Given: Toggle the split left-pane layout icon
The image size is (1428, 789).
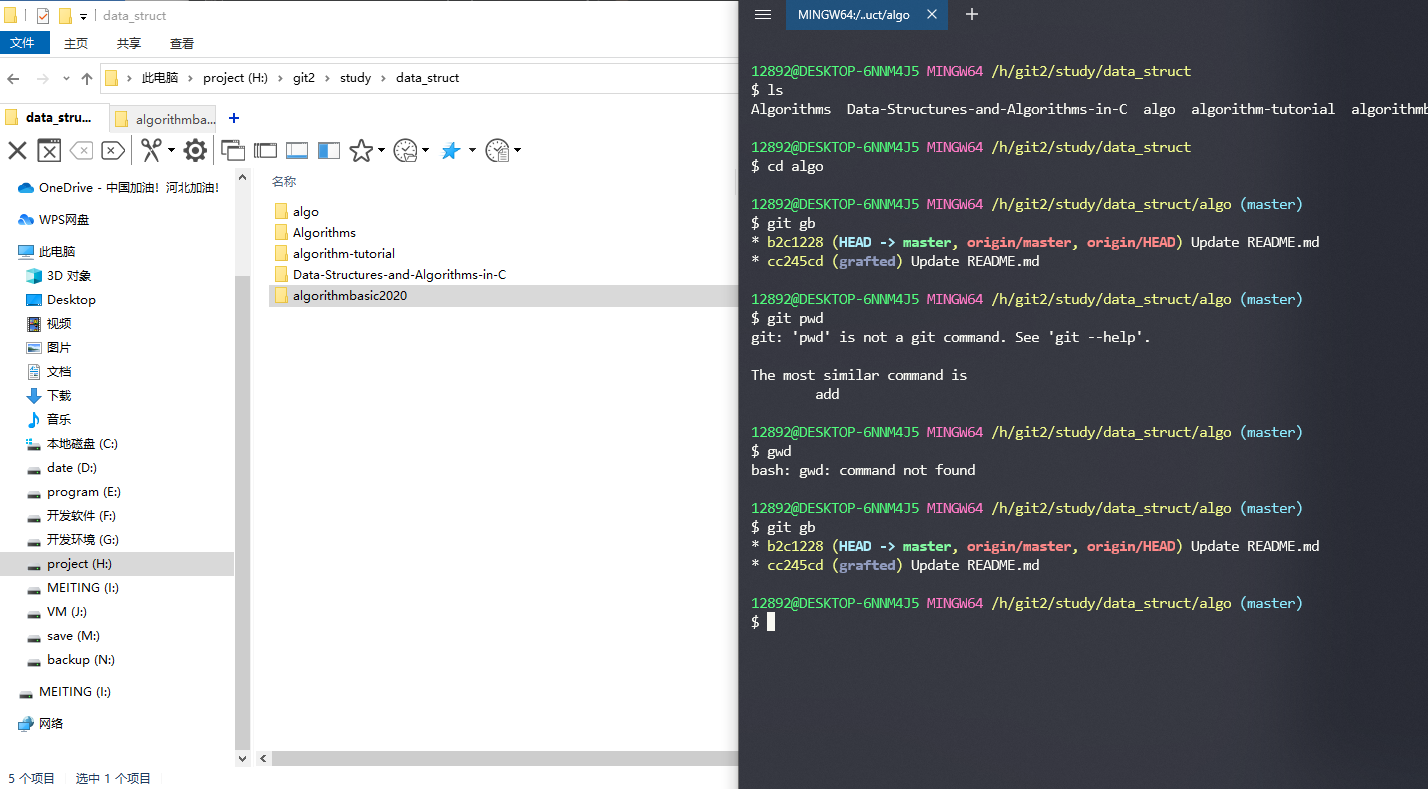Looking at the screenshot, I should click(x=329, y=150).
